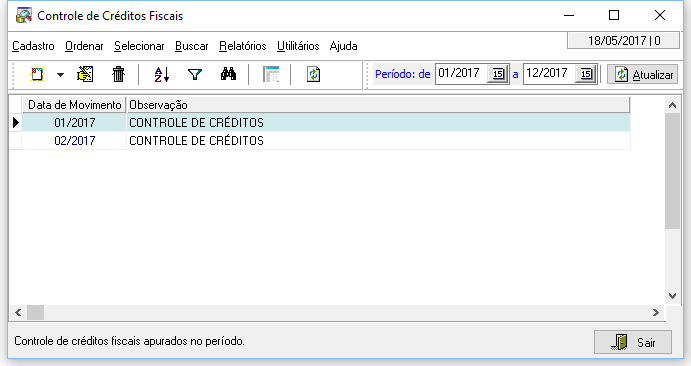
Task: Click the horizontal scrollbar right arrow
Action: (x=656, y=313)
